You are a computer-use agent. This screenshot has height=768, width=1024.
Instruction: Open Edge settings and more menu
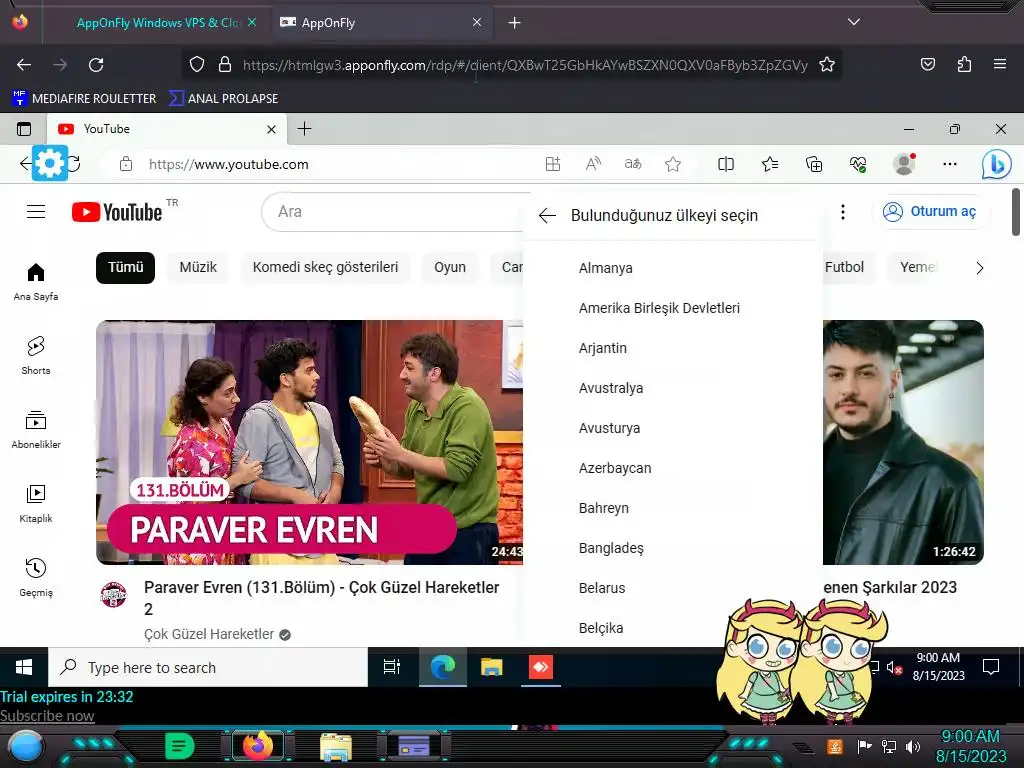click(950, 165)
